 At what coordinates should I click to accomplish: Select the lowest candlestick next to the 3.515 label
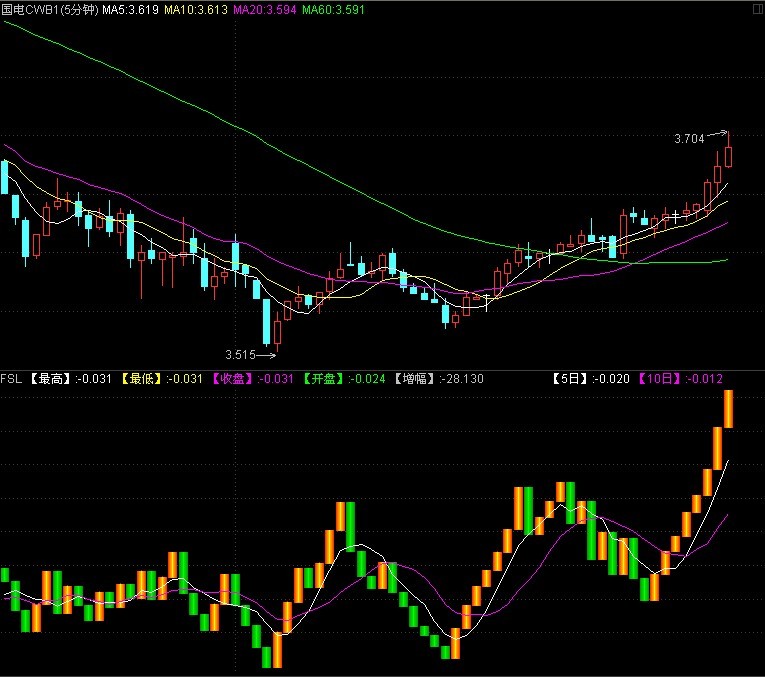point(278,332)
